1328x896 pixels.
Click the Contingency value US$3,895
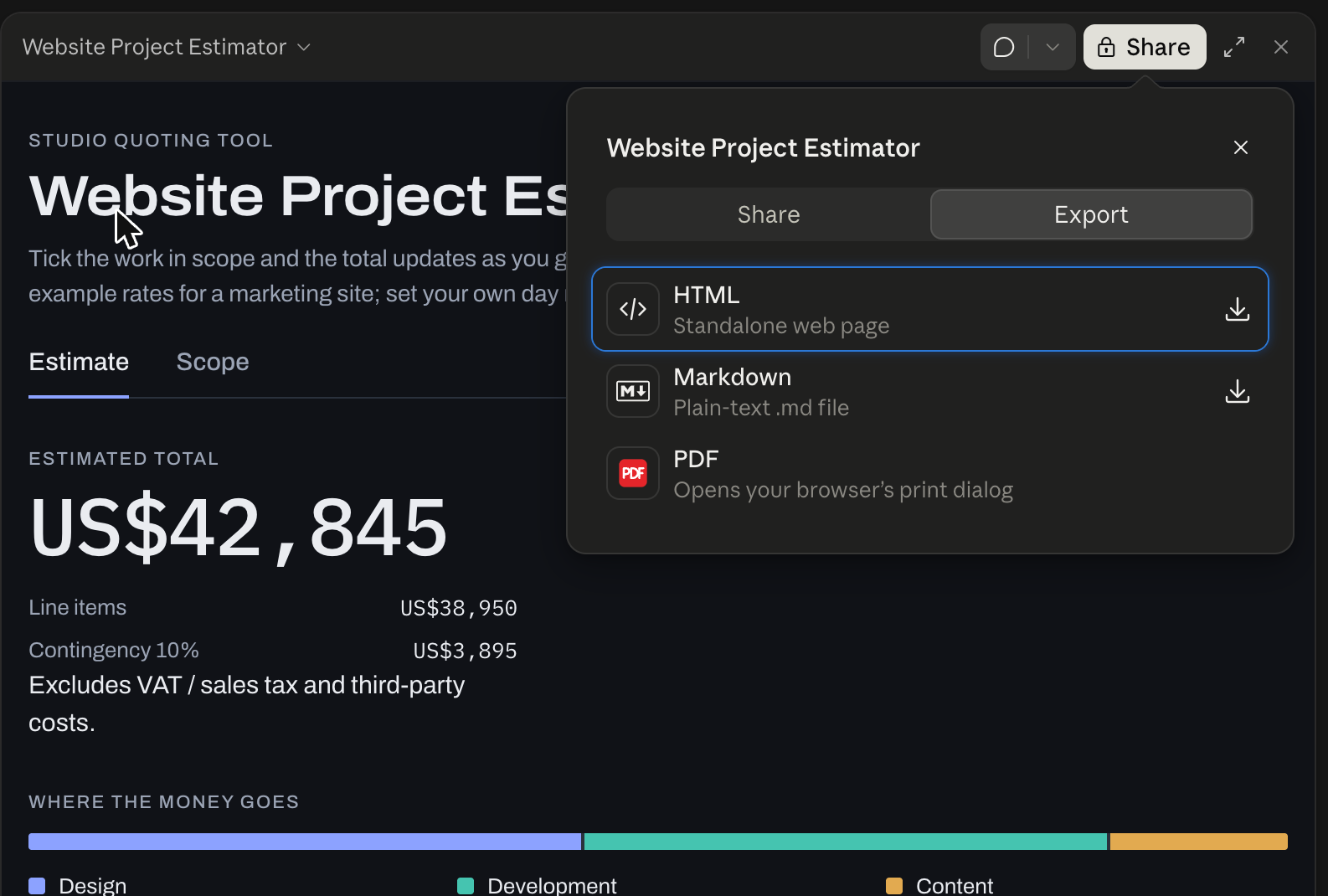click(466, 651)
